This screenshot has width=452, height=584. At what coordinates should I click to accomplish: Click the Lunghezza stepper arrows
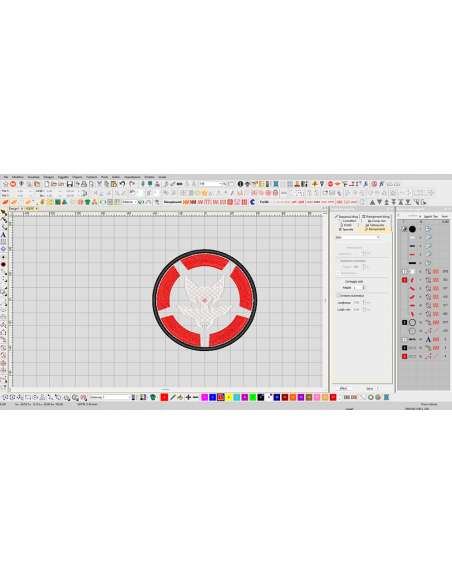[x=364, y=303]
